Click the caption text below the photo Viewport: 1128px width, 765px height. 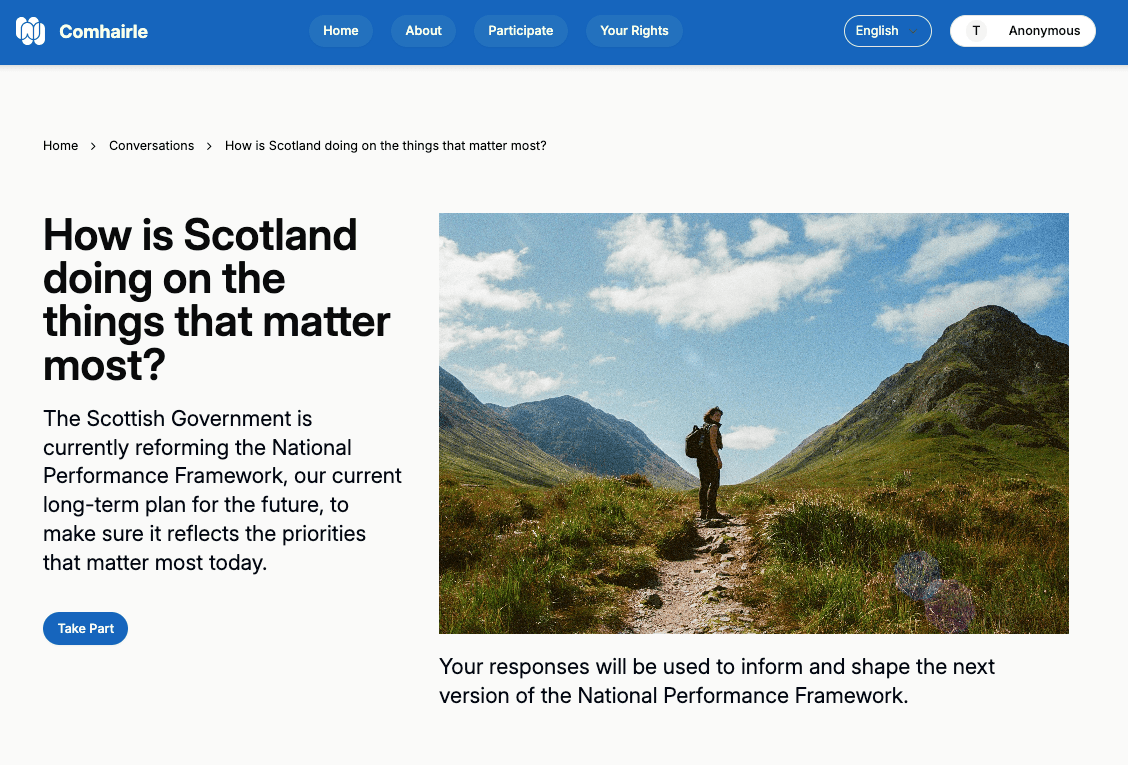click(x=716, y=681)
